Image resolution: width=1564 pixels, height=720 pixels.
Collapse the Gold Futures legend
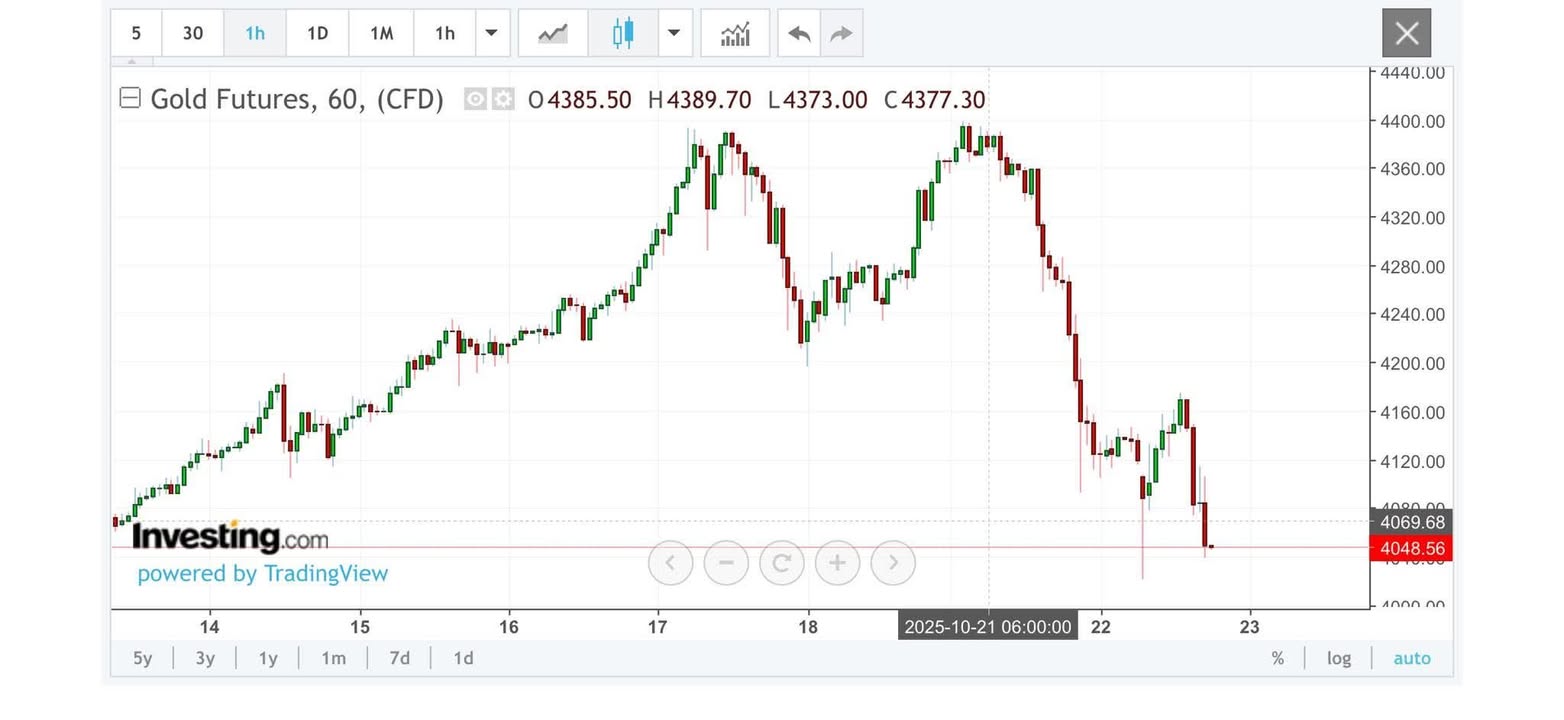point(129,98)
